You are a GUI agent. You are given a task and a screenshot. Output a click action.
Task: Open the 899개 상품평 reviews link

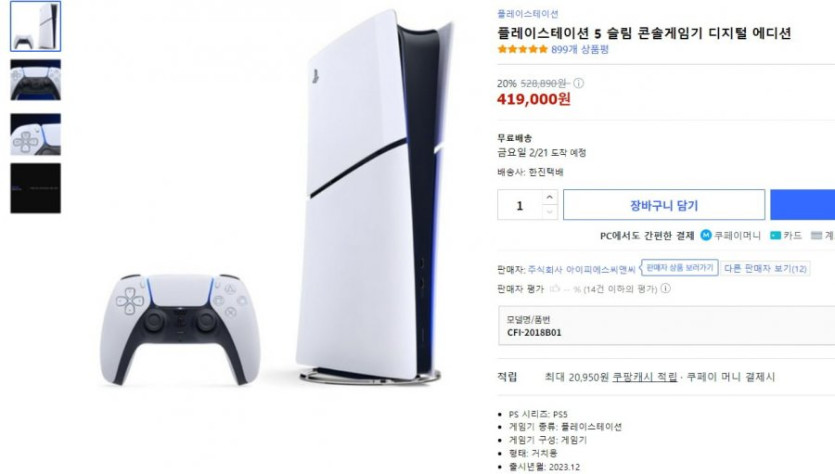(580, 50)
